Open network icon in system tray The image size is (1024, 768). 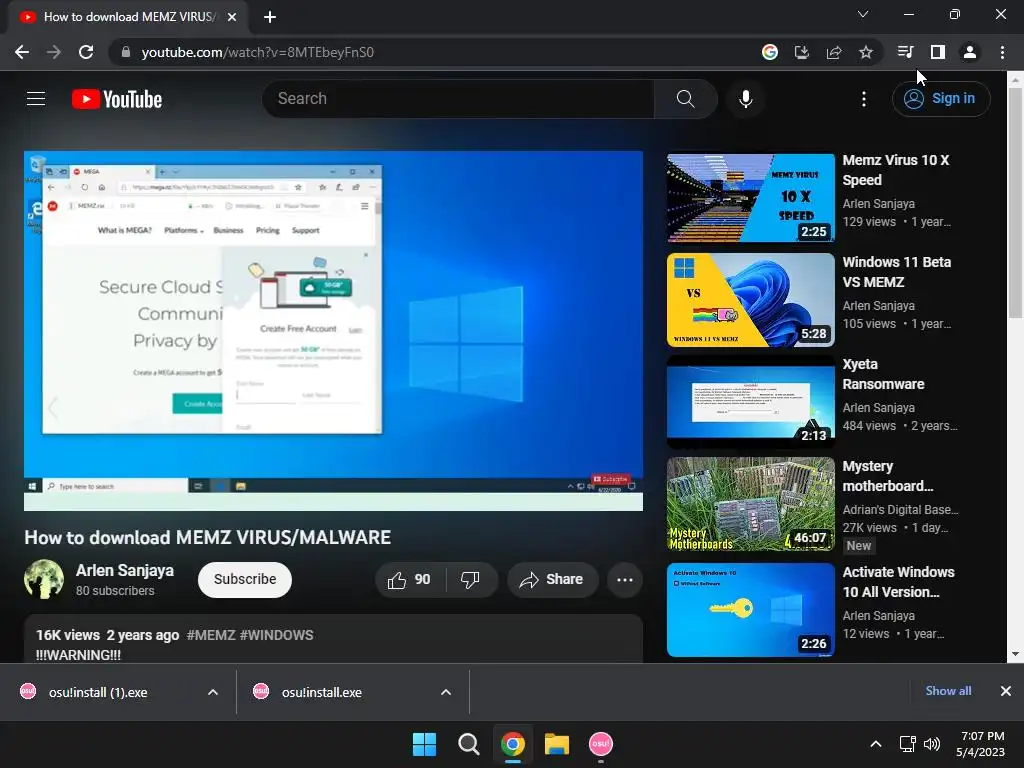(x=907, y=744)
